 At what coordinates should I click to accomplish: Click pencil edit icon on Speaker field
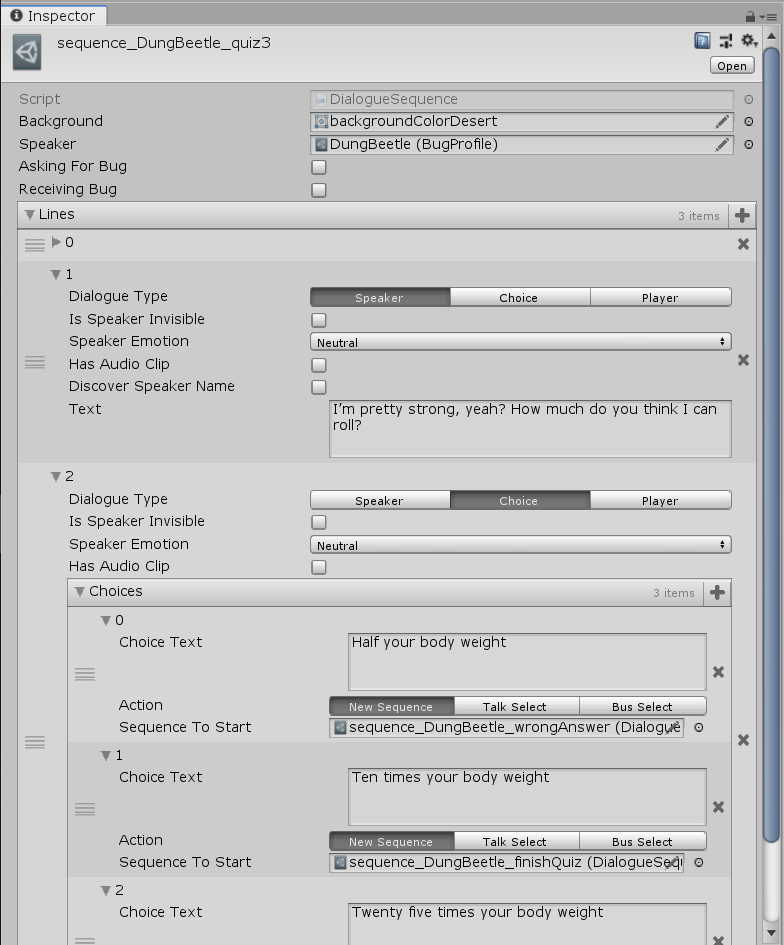[x=722, y=145]
